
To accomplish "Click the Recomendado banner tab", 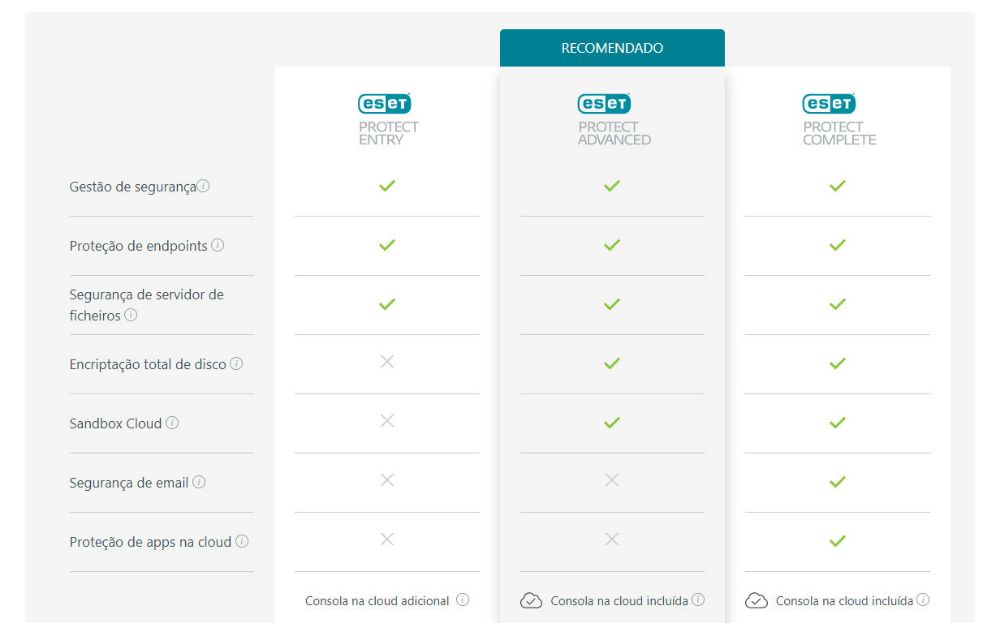I will tap(612, 48).
